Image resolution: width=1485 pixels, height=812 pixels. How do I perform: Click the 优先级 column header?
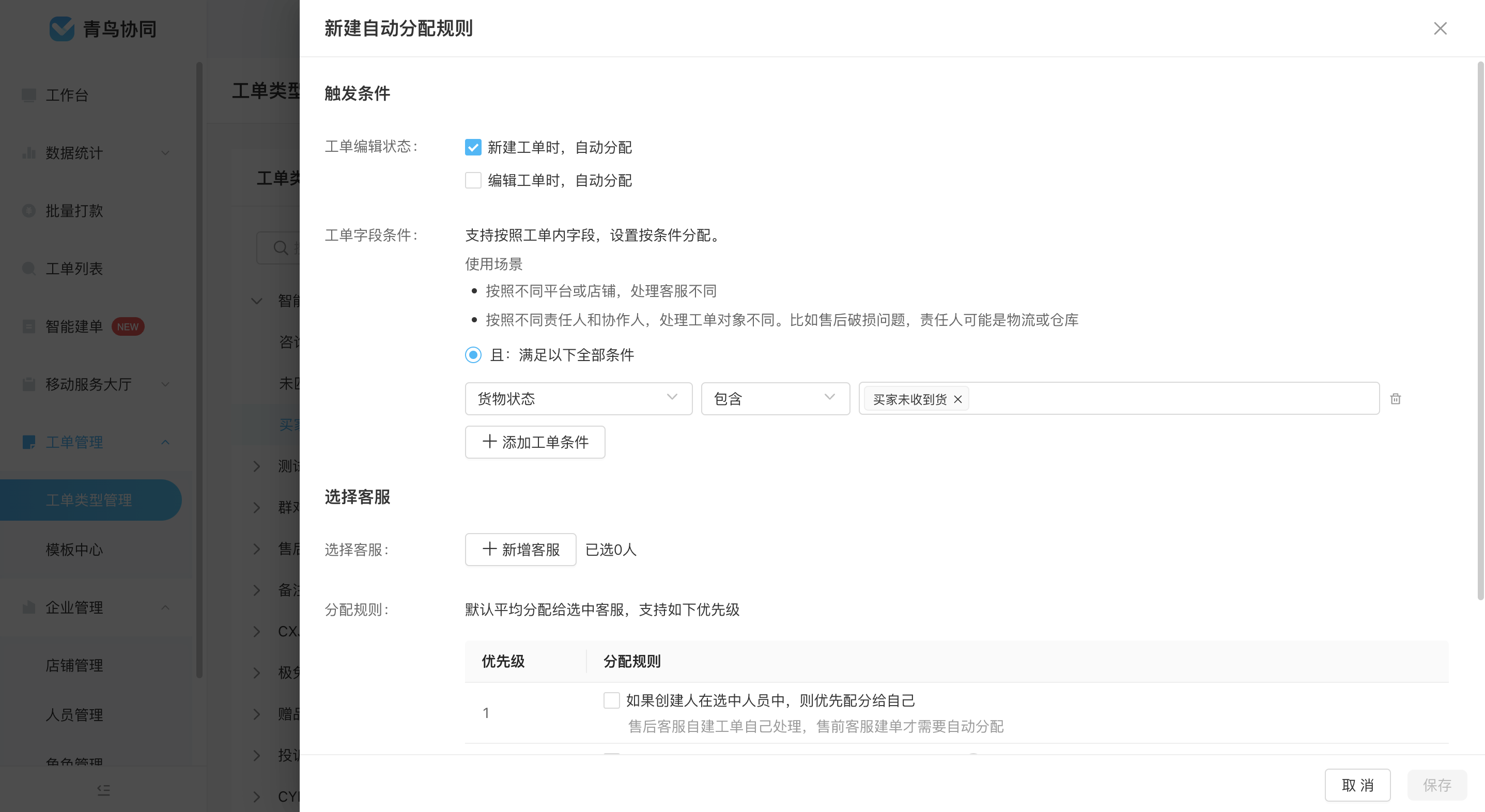(503, 661)
